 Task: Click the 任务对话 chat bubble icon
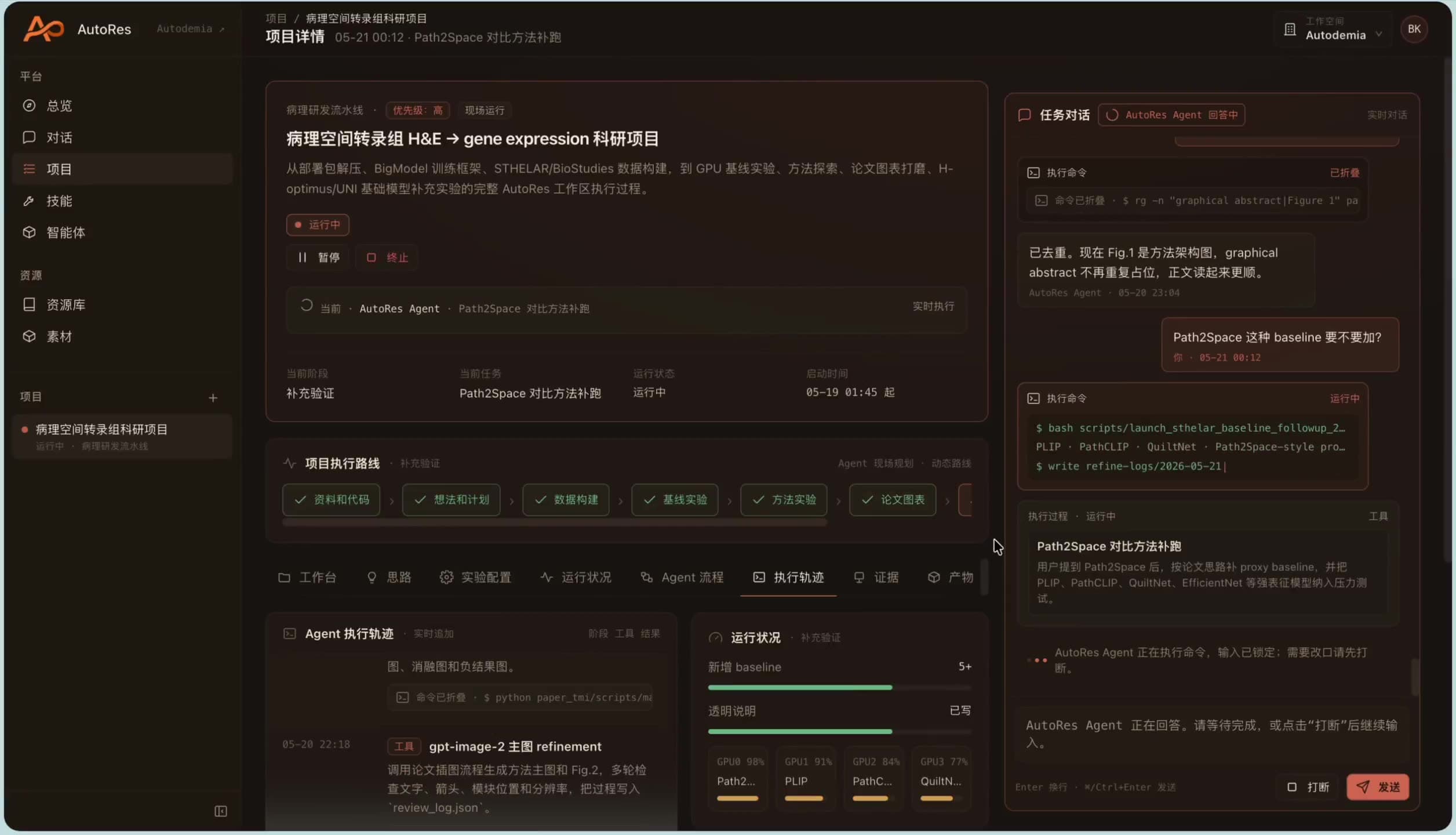click(1024, 115)
